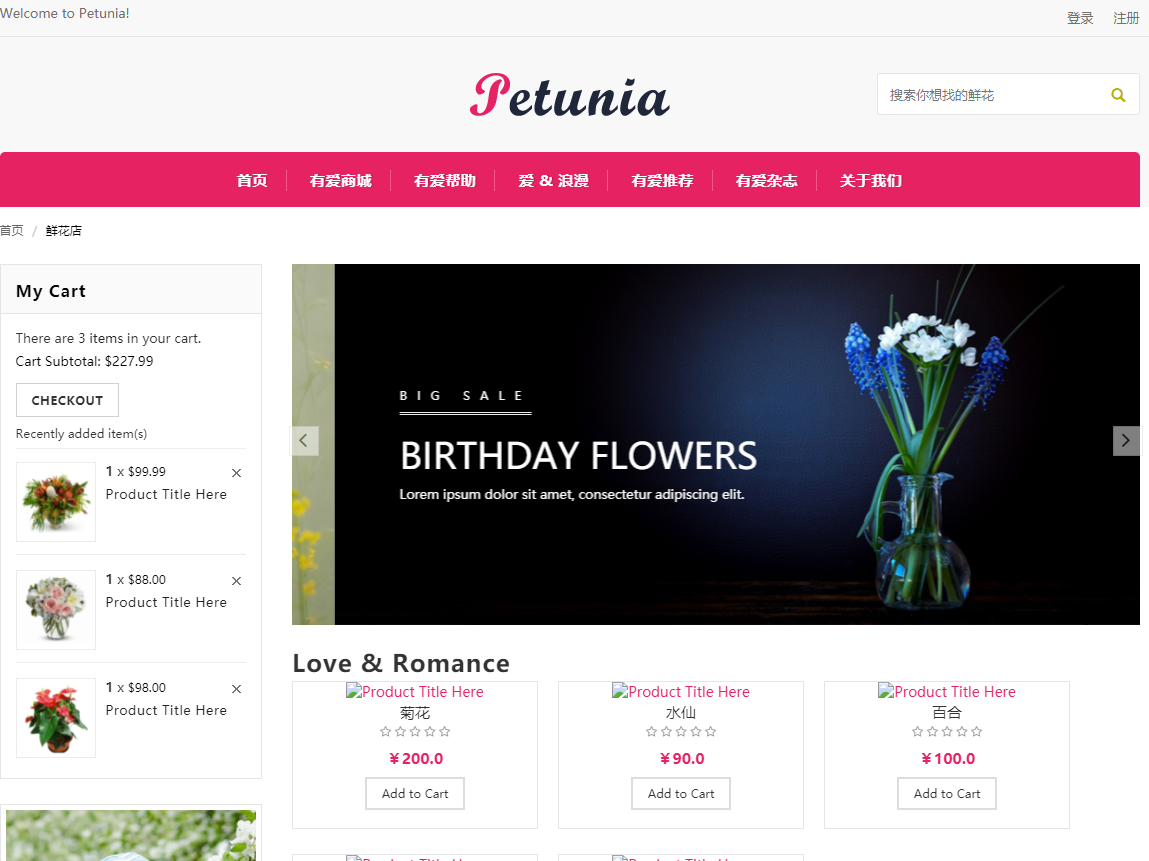Click the 菊花 product name

click(415, 712)
